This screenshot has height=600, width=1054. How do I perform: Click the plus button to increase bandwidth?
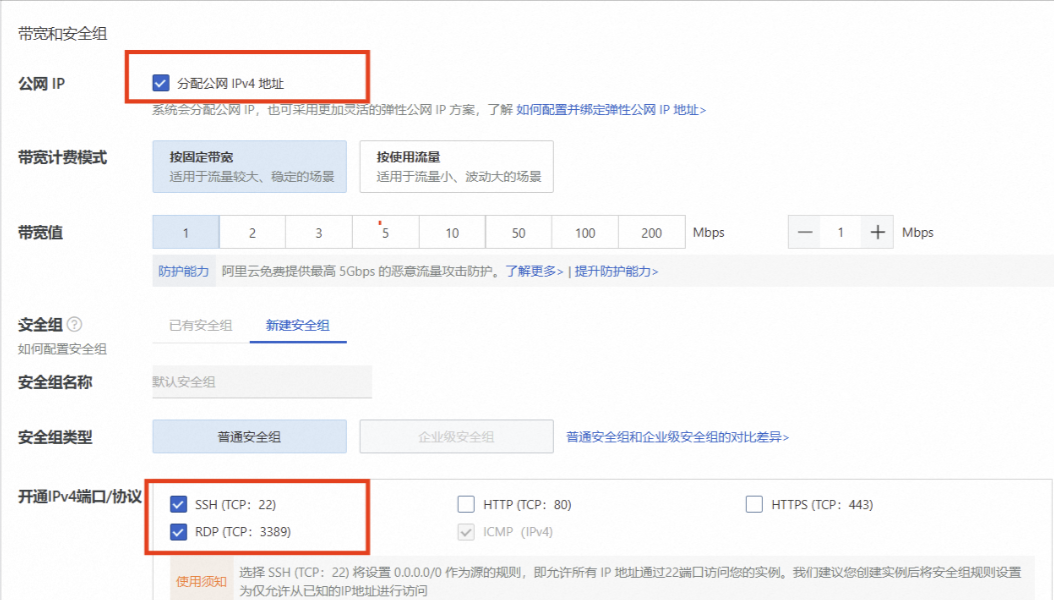click(877, 233)
